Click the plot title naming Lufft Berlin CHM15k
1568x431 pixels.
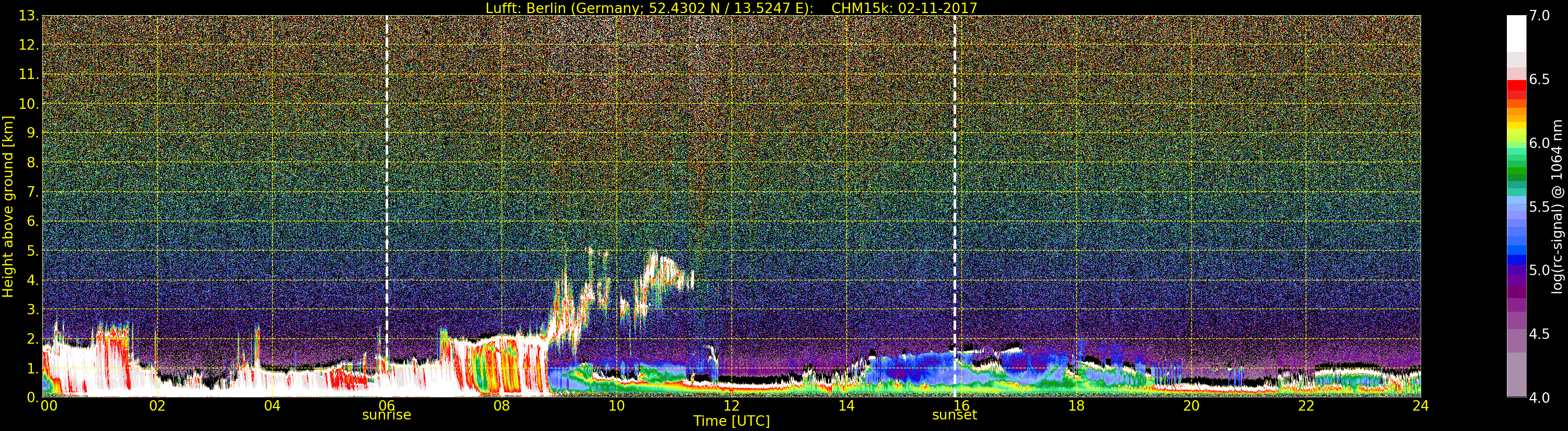731,8
